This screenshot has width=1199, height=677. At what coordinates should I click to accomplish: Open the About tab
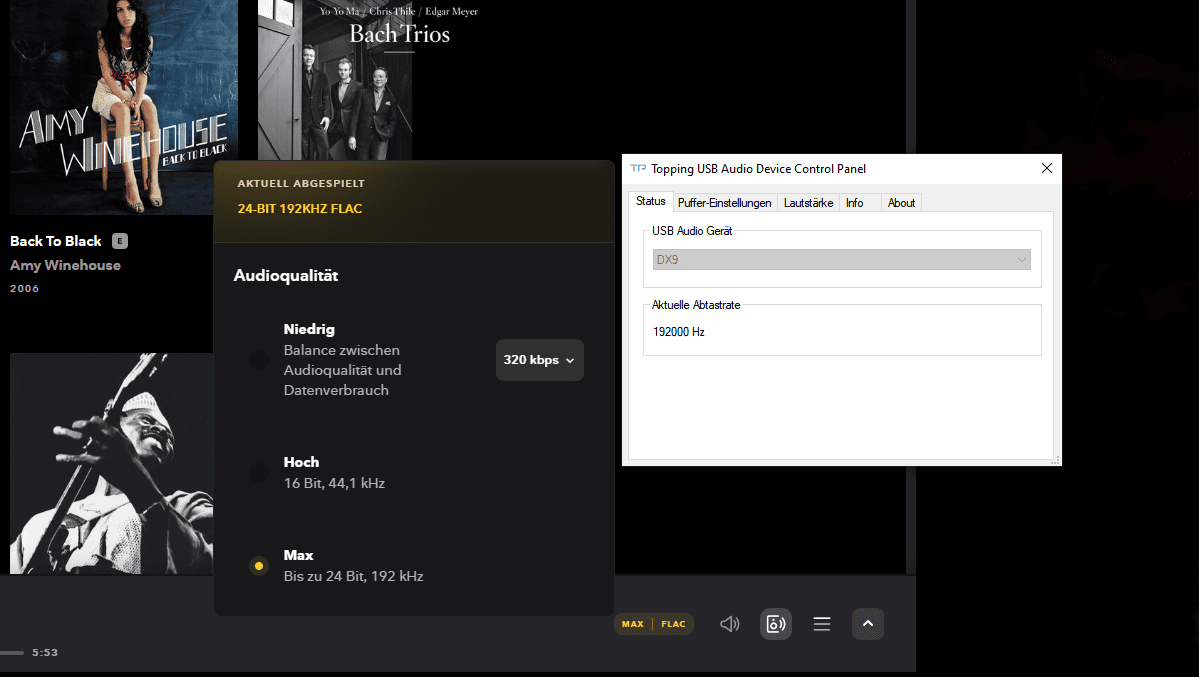click(902, 203)
